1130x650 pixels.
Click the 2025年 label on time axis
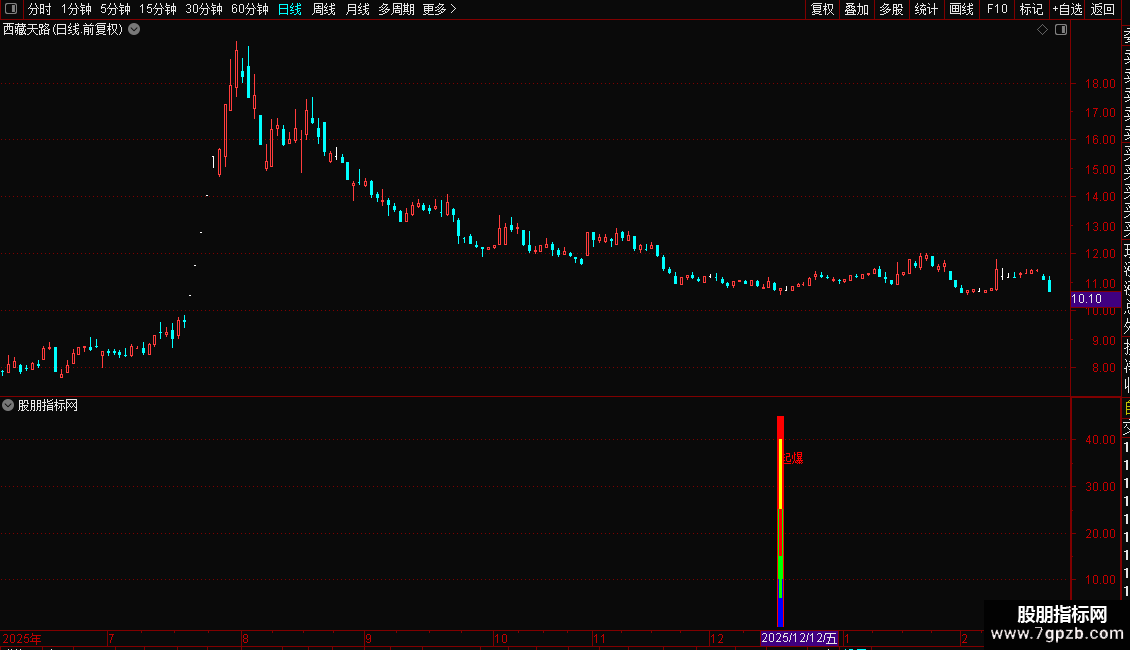22,638
